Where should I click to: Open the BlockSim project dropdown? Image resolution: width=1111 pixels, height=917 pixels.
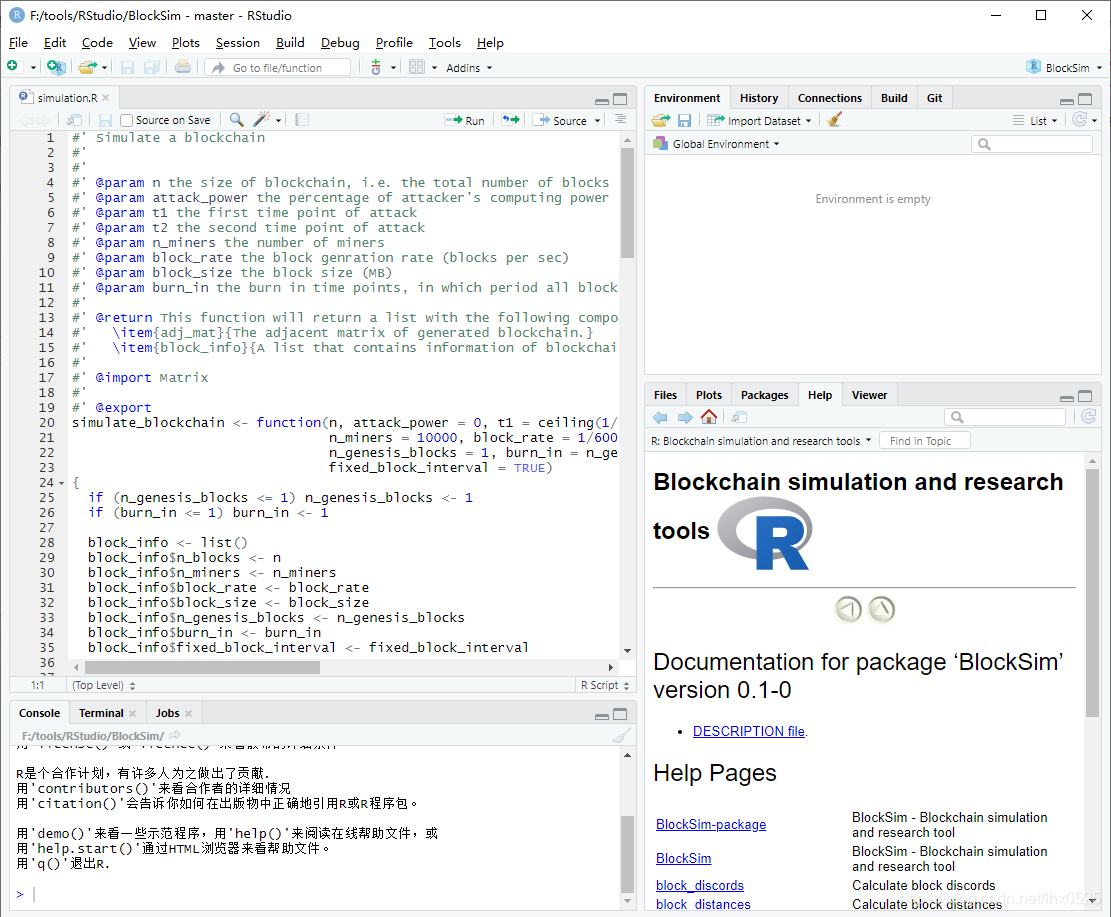(1064, 67)
